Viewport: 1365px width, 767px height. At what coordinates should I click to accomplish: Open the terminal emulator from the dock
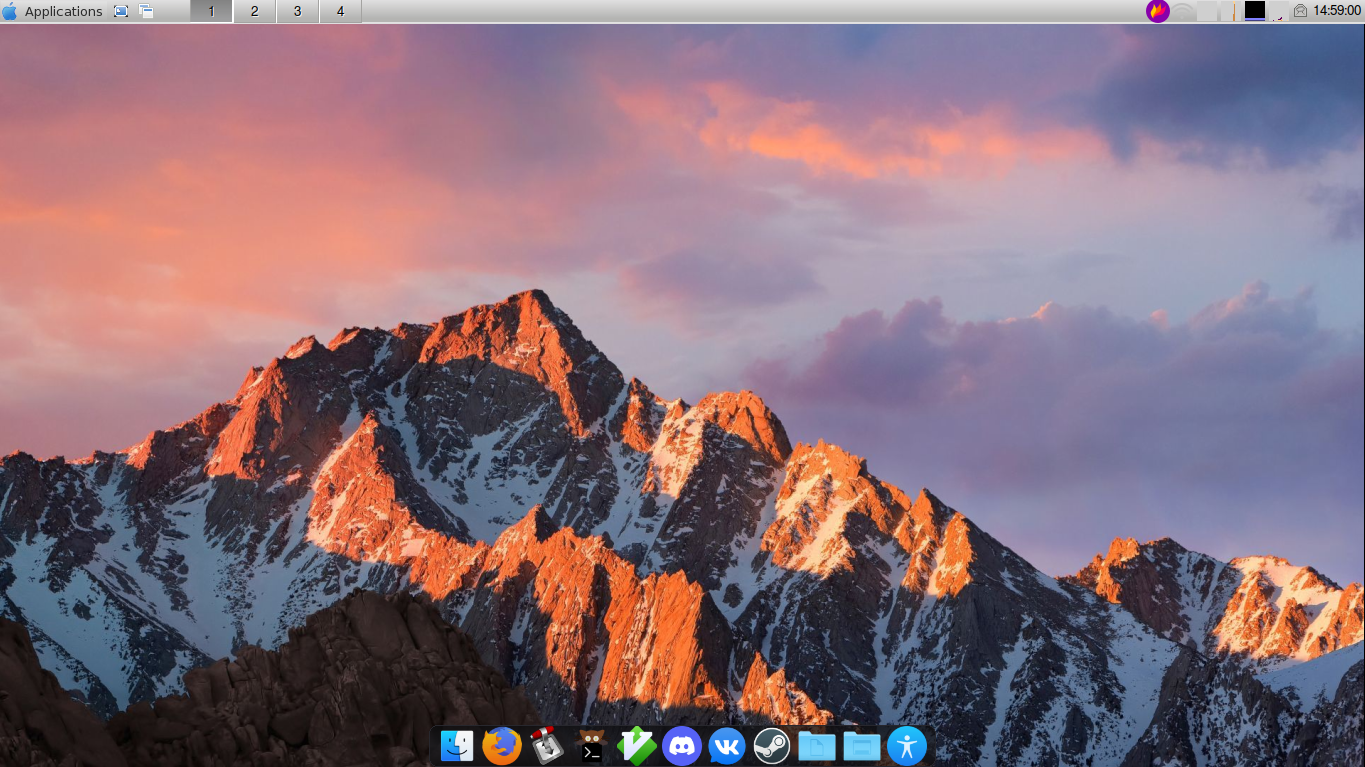[x=592, y=746]
